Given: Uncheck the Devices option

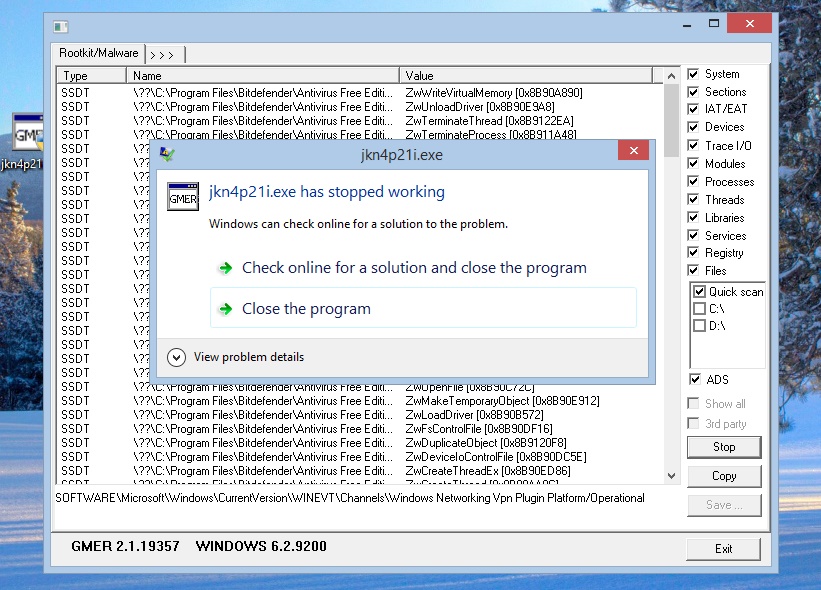Looking at the screenshot, I should coord(693,127).
